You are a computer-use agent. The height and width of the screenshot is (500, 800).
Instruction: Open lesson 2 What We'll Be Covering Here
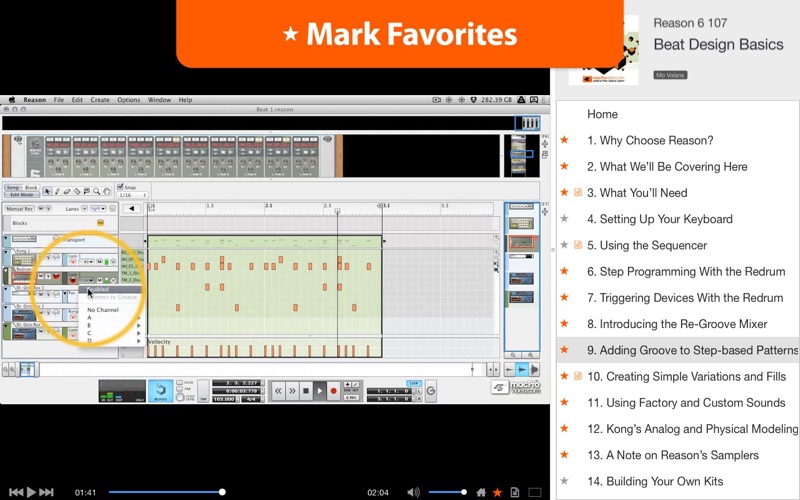click(667, 166)
